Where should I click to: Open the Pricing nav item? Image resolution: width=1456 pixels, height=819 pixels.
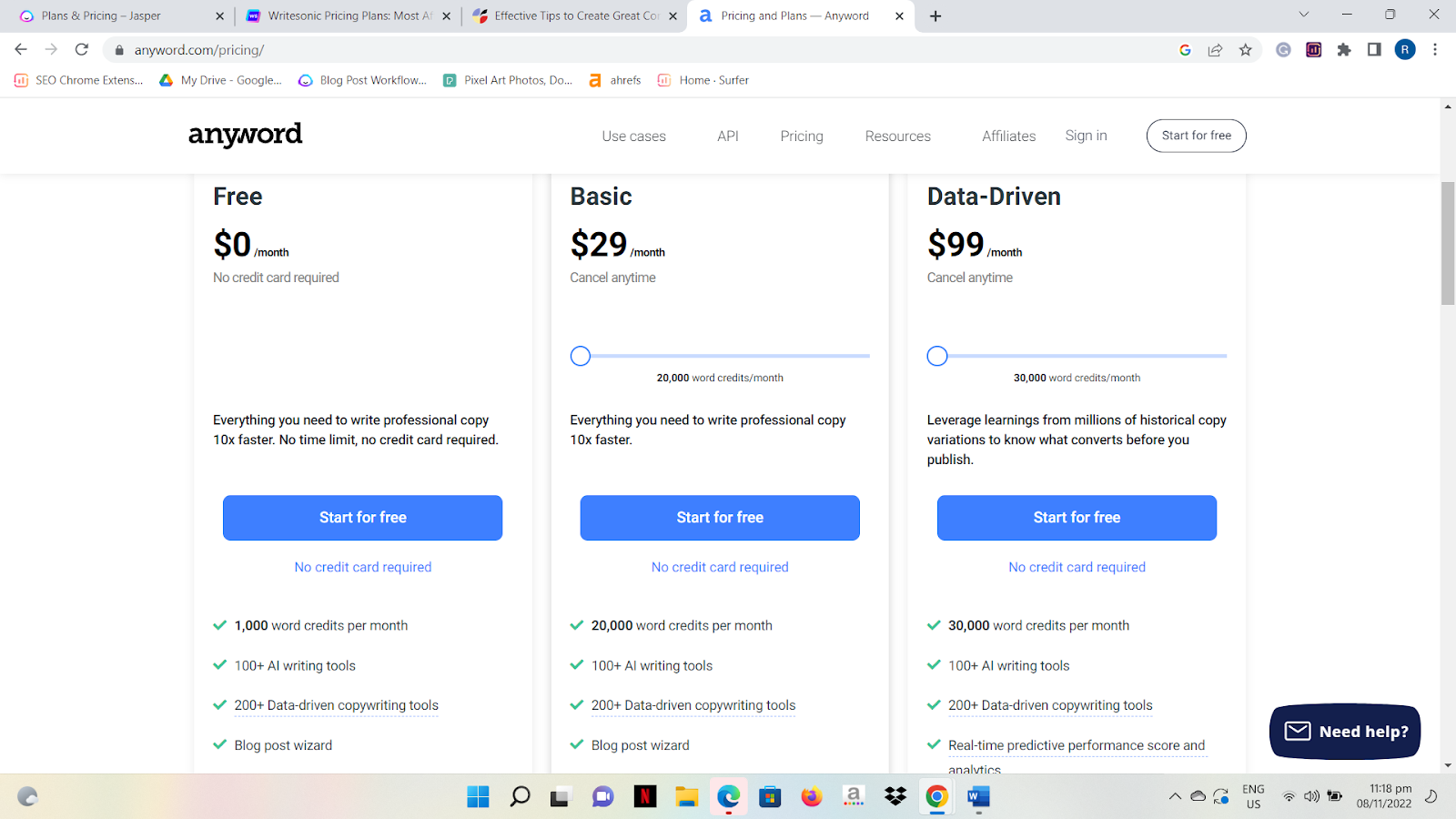(x=802, y=136)
